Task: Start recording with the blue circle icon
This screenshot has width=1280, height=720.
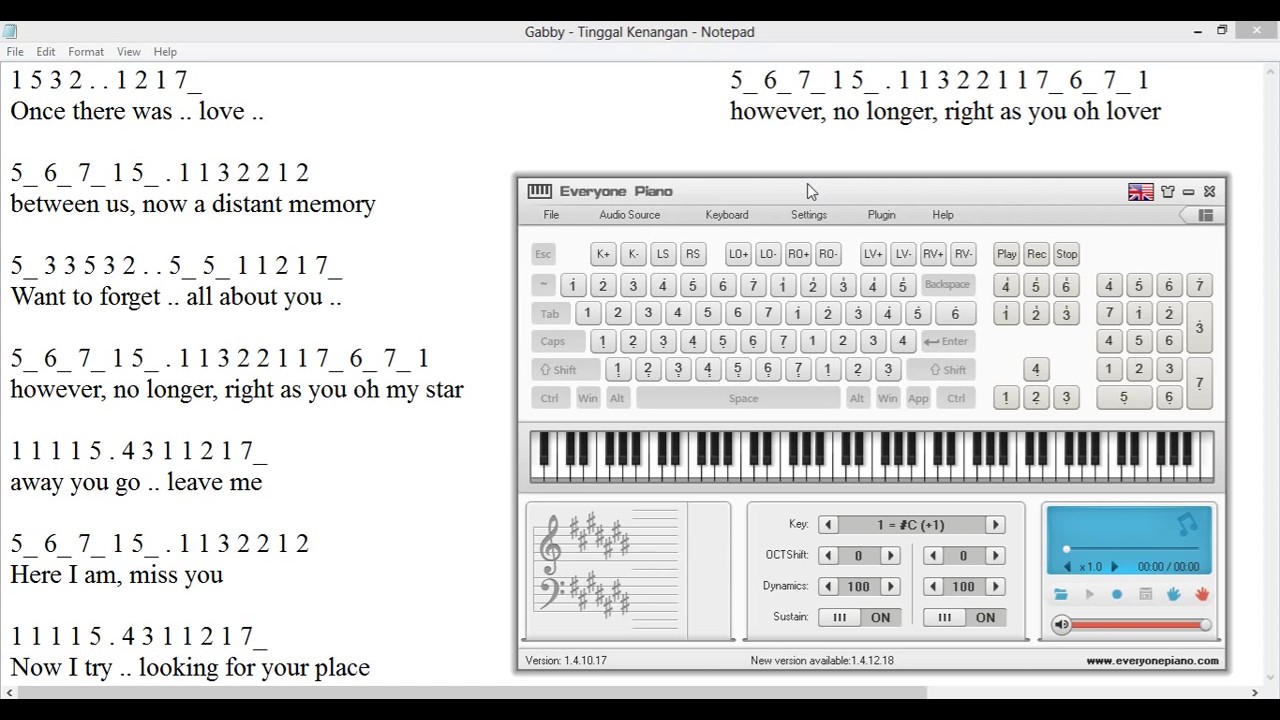Action: coord(1118,595)
